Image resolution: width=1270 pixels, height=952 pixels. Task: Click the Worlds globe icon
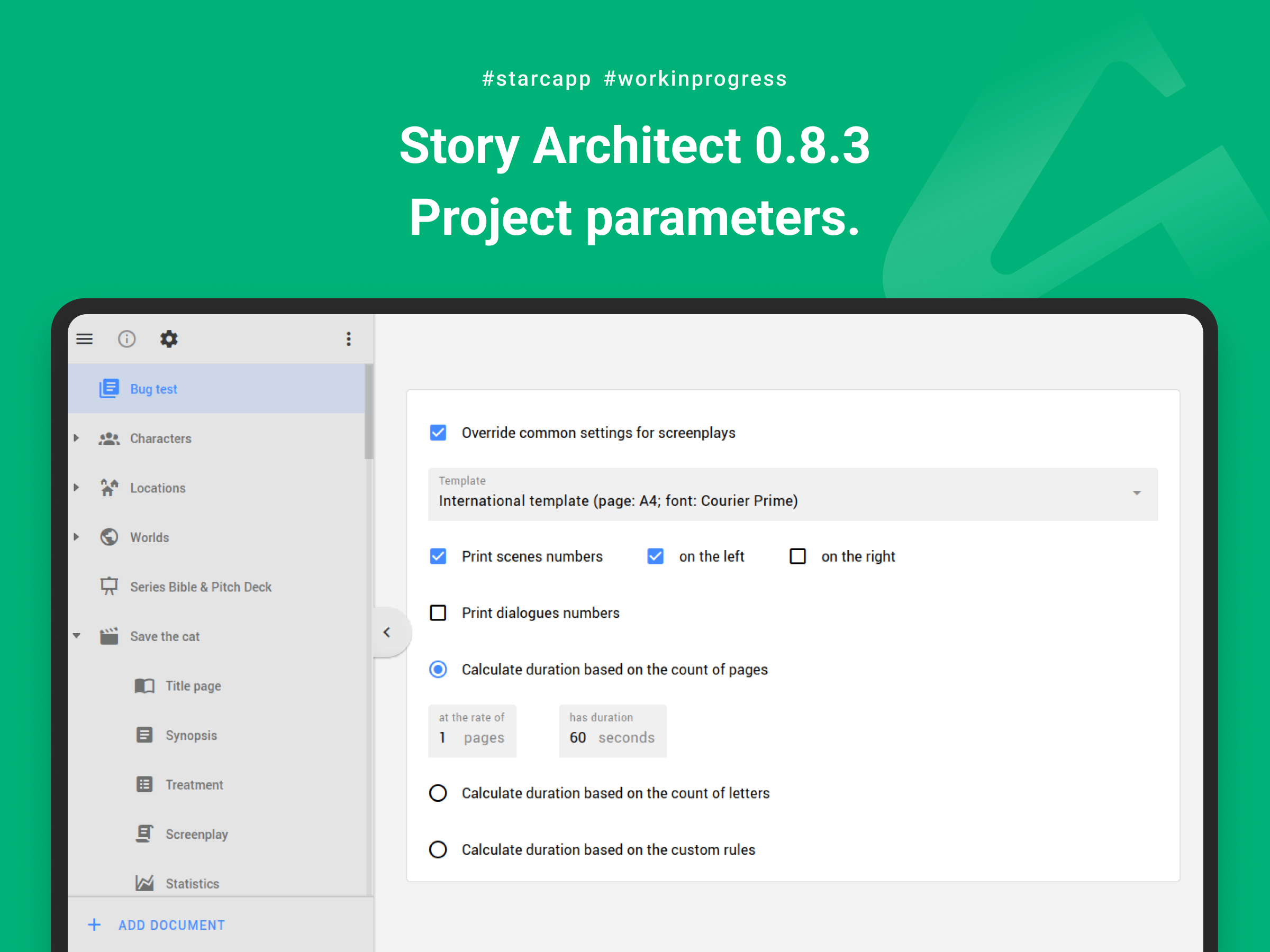click(108, 537)
